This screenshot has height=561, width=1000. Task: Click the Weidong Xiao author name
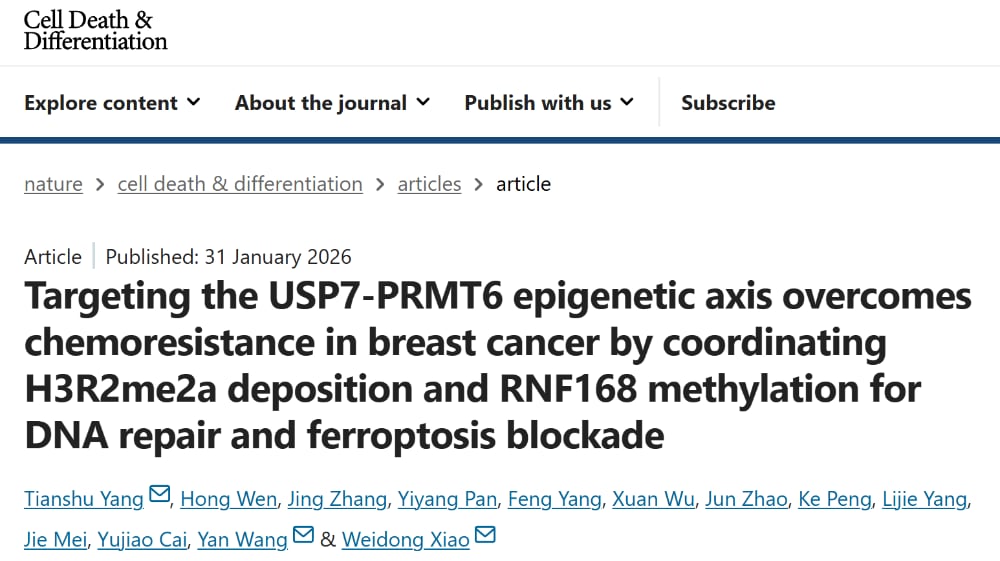click(405, 540)
